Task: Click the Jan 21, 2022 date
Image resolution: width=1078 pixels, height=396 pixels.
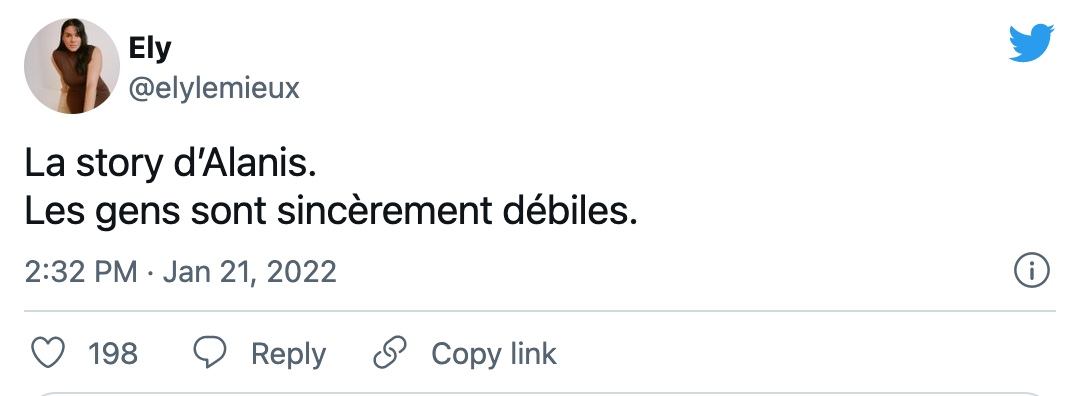Action: pos(250,272)
